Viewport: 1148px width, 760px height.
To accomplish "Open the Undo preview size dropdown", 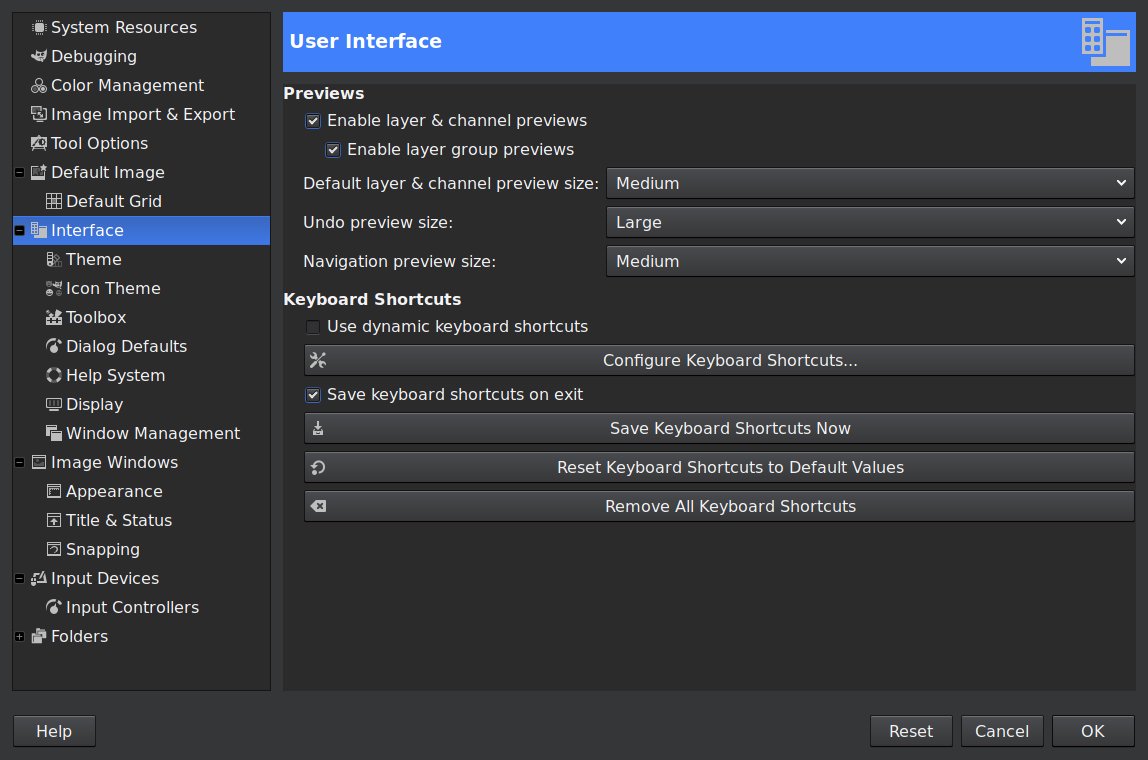I will point(869,222).
